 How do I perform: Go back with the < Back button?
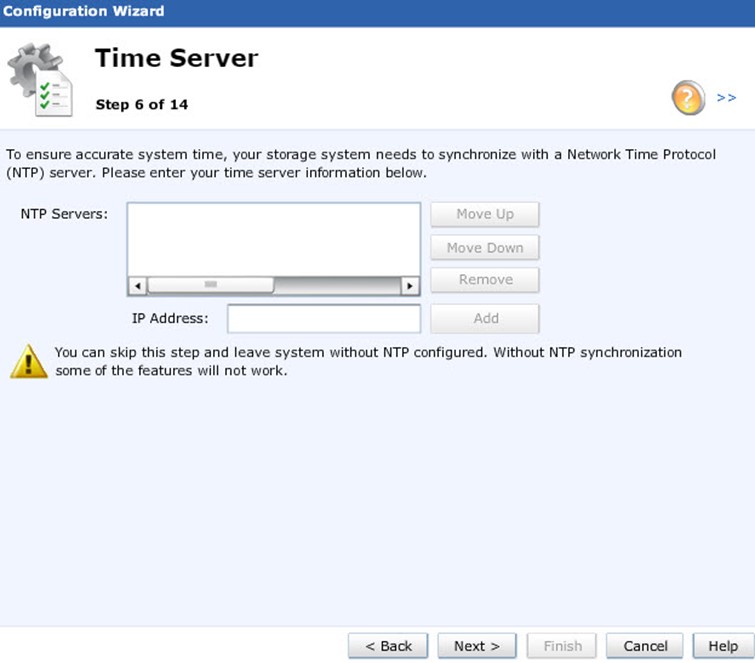(388, 646)
